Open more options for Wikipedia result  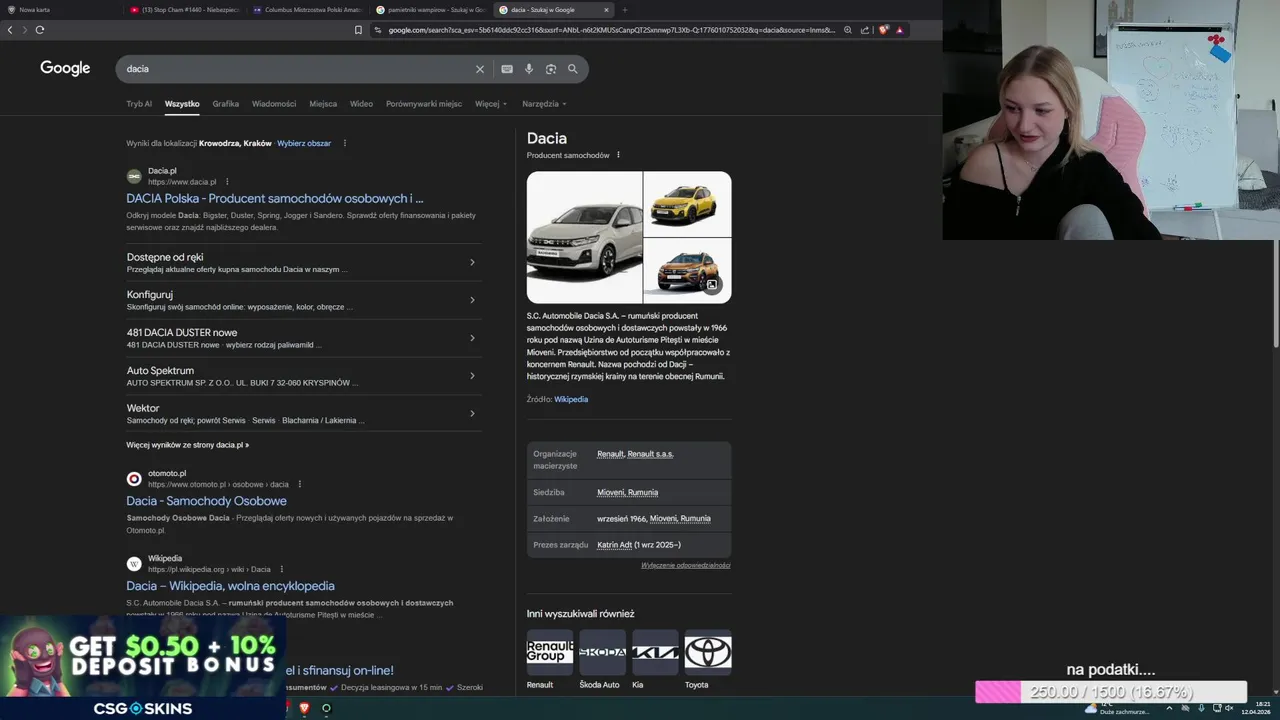[281, 569]
